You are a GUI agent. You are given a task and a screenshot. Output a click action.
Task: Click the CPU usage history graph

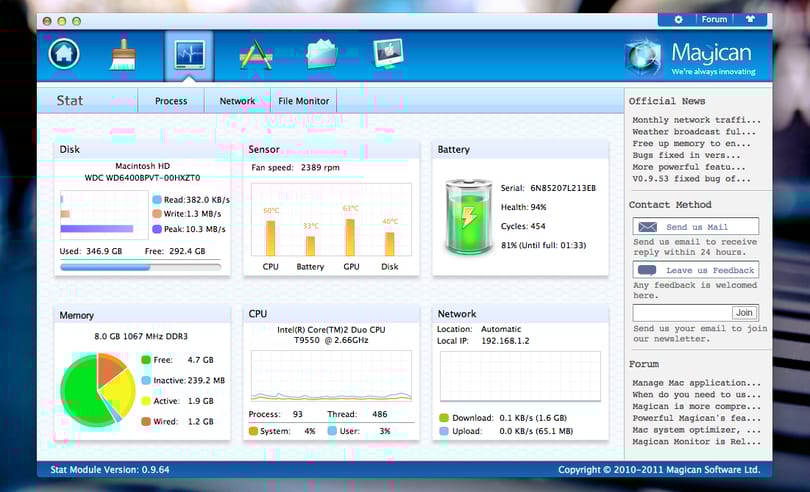(331, 376)
